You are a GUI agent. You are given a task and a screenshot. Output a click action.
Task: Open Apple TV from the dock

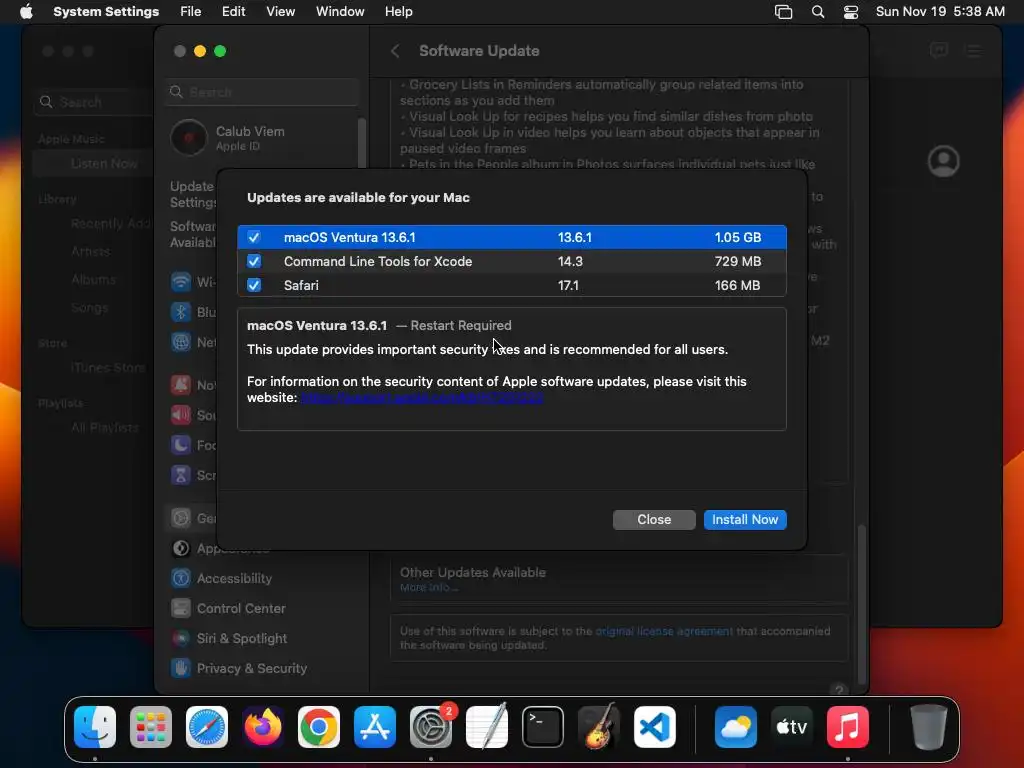792,727
